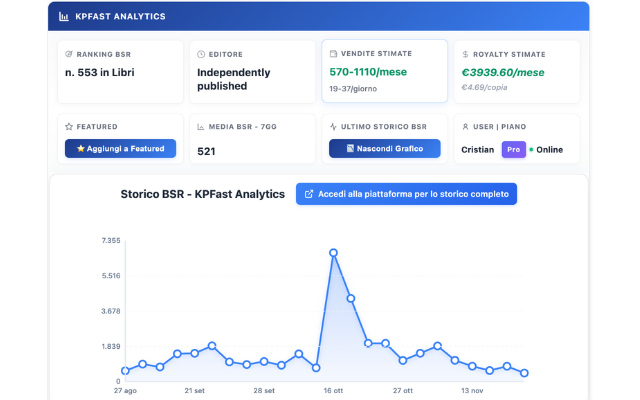The height and width of the screenshot is (400, 640).
Task: Click the KPFast Analytics bar chart icon
Action: pos(64,17)
